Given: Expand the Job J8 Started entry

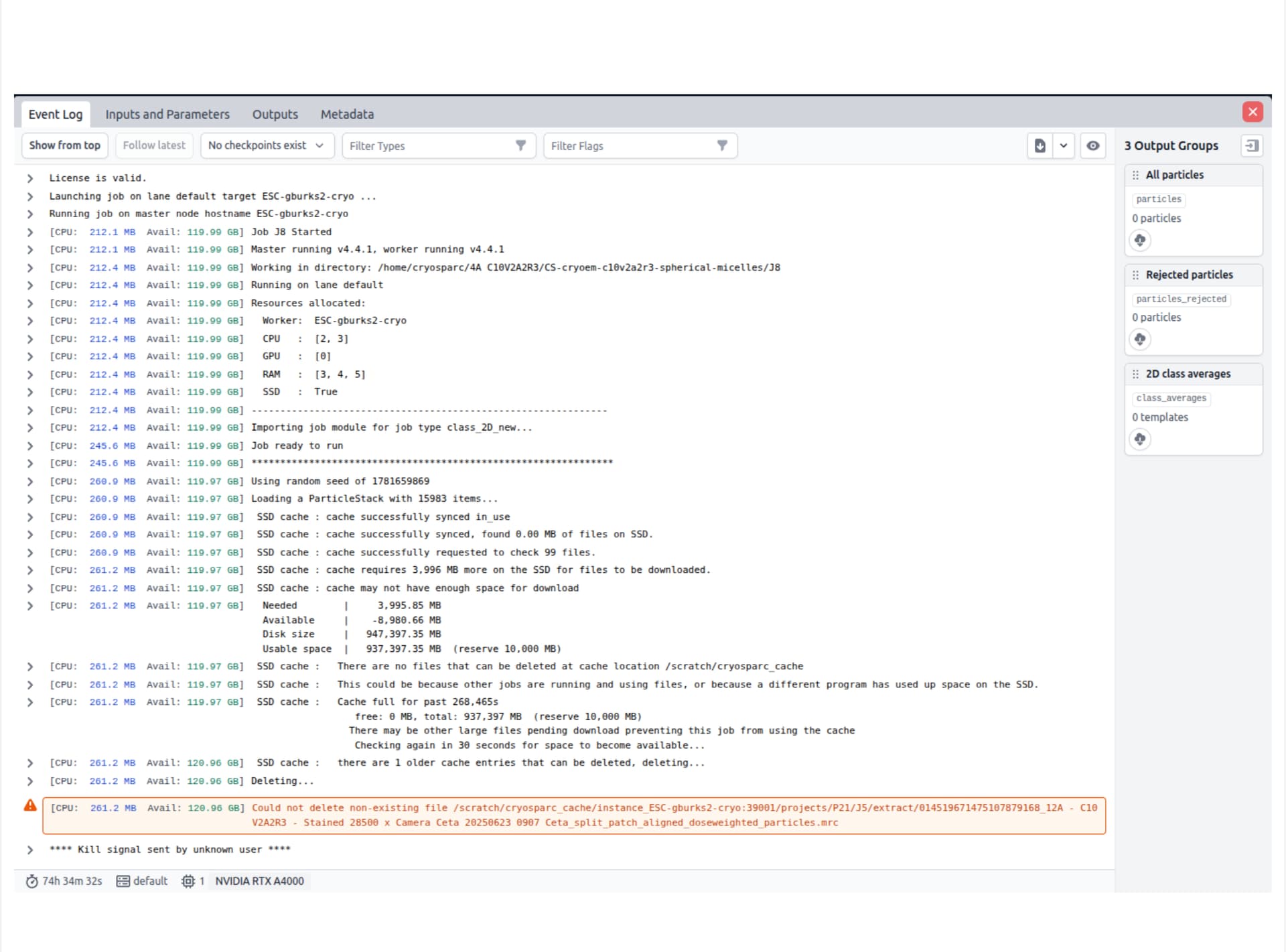Looking at the screenshot, I should click(x=30, y=232).
